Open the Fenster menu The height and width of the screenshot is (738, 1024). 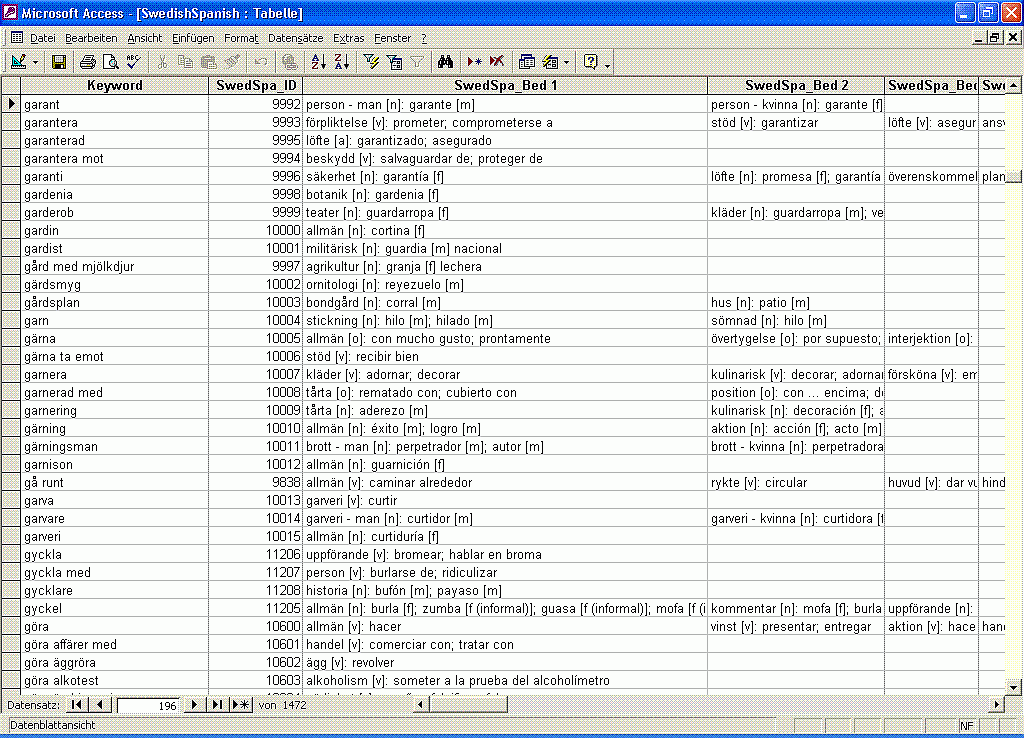pos(392,38)
